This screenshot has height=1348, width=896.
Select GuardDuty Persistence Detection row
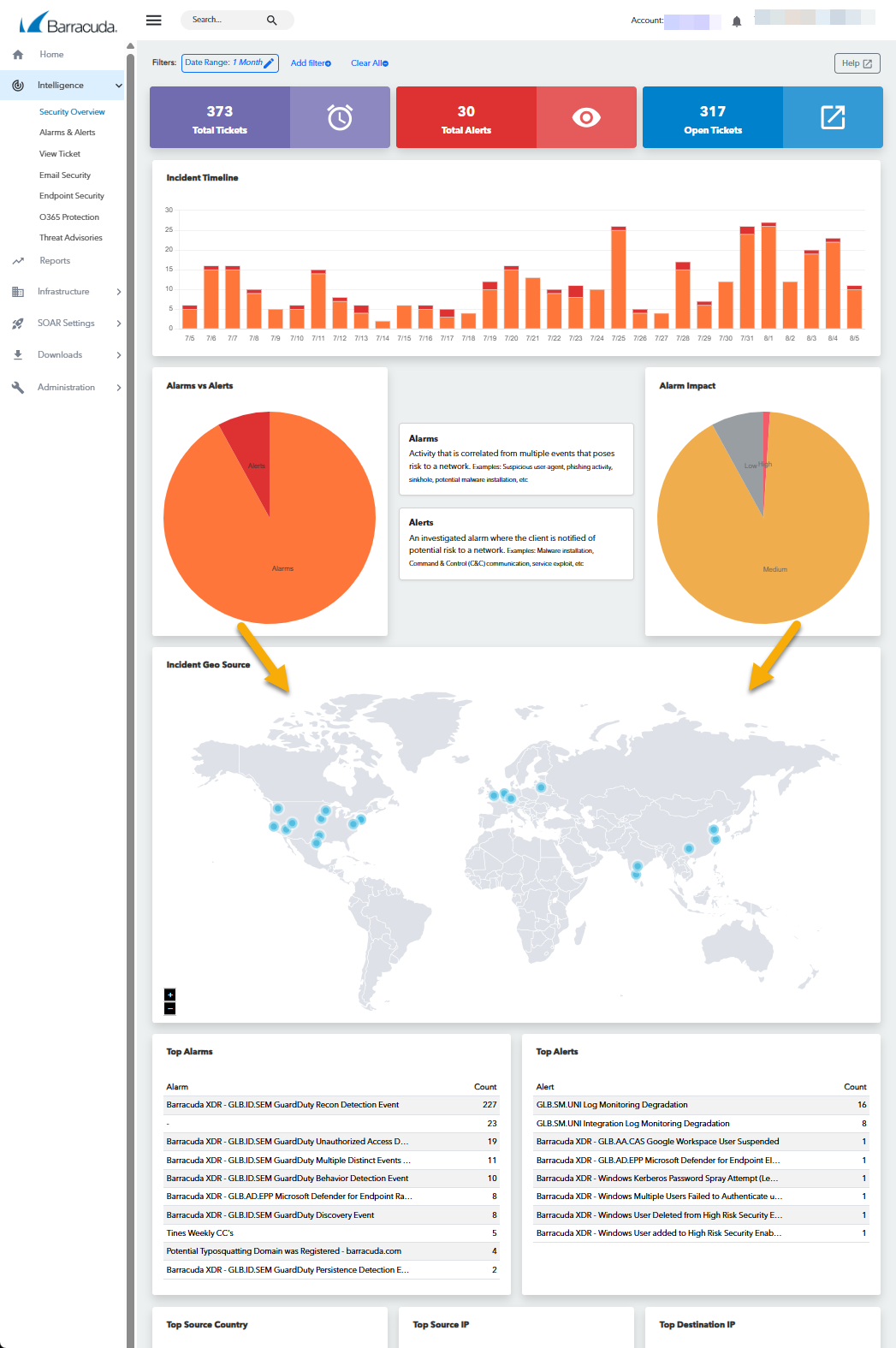click(332, 1270)
